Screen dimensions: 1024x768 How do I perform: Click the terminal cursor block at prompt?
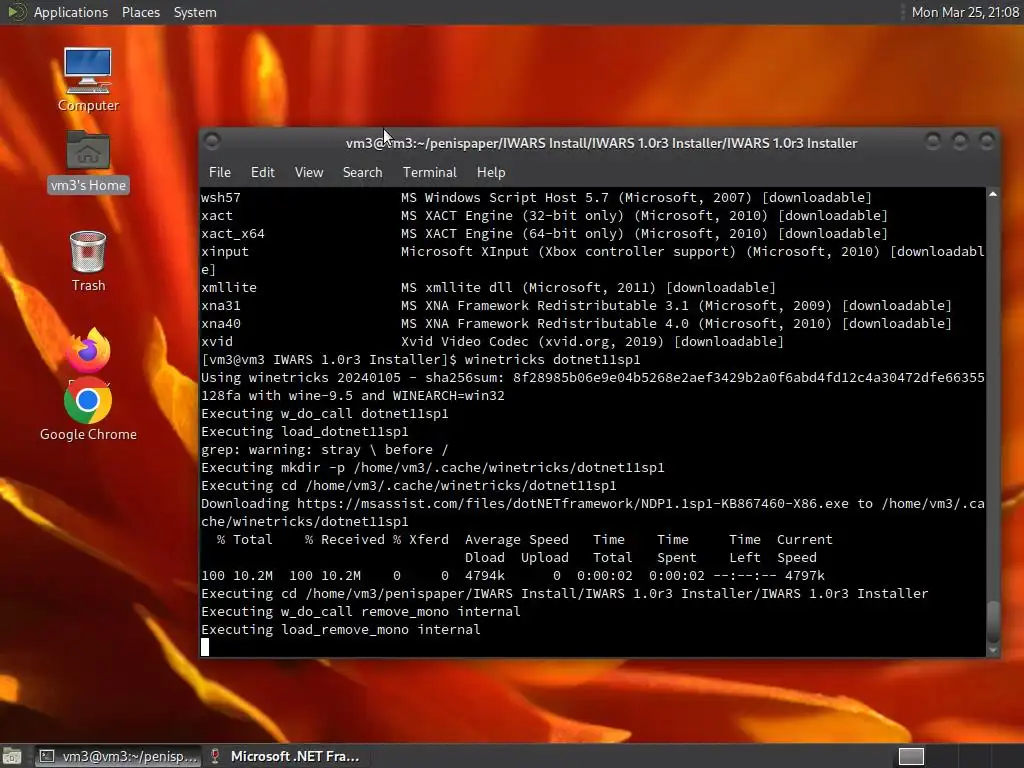point(205,647)
